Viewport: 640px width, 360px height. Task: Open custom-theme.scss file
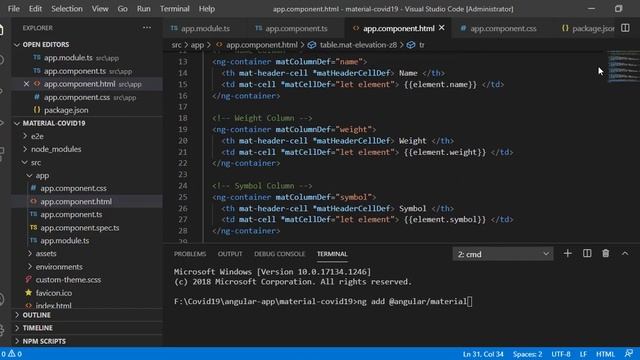[87, 280]
